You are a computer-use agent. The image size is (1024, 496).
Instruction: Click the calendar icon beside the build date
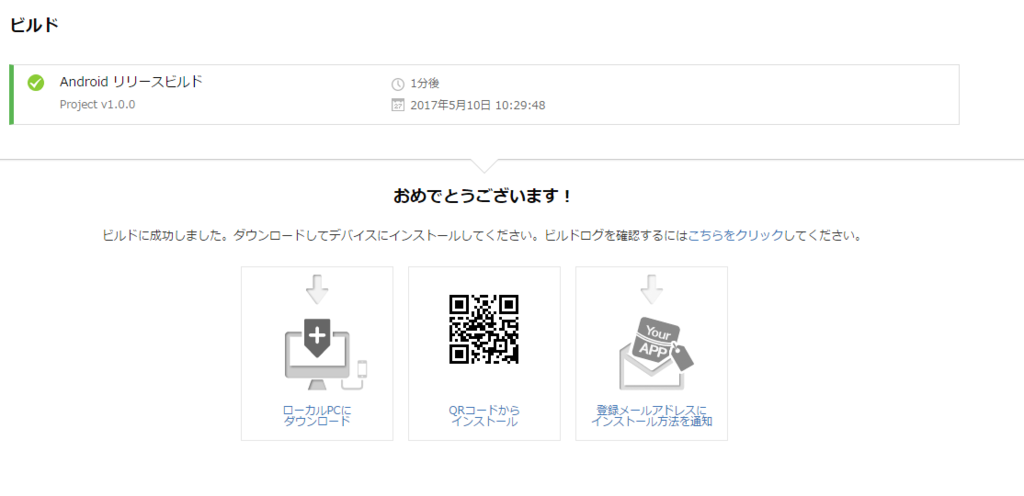pos(398,105)
